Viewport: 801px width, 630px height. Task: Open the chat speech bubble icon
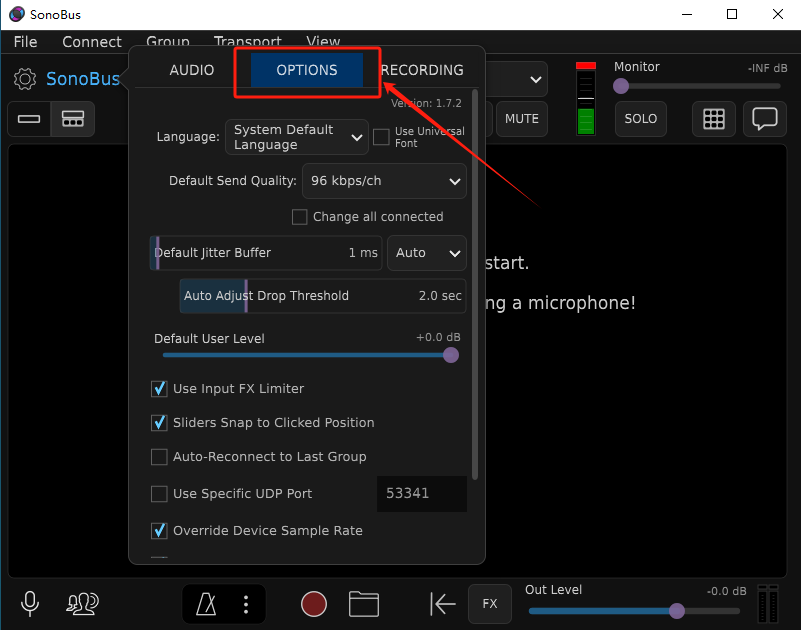[x=765, y=118]
